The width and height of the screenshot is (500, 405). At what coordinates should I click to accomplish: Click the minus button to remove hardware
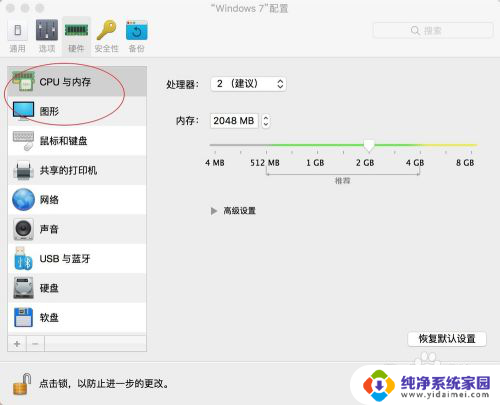point(35,344)
